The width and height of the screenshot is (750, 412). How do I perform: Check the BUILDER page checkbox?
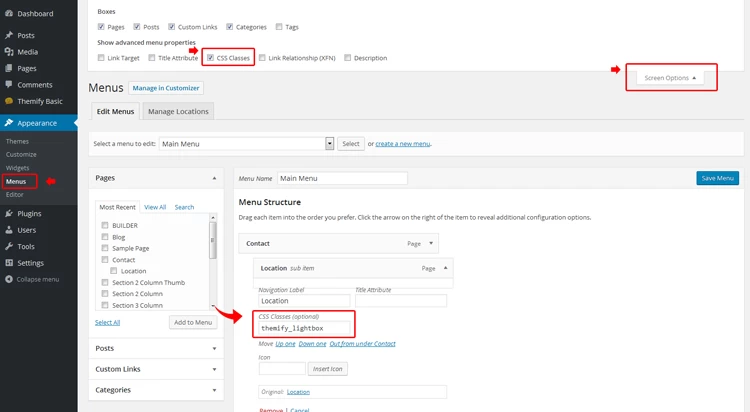[x=105, y=225]
